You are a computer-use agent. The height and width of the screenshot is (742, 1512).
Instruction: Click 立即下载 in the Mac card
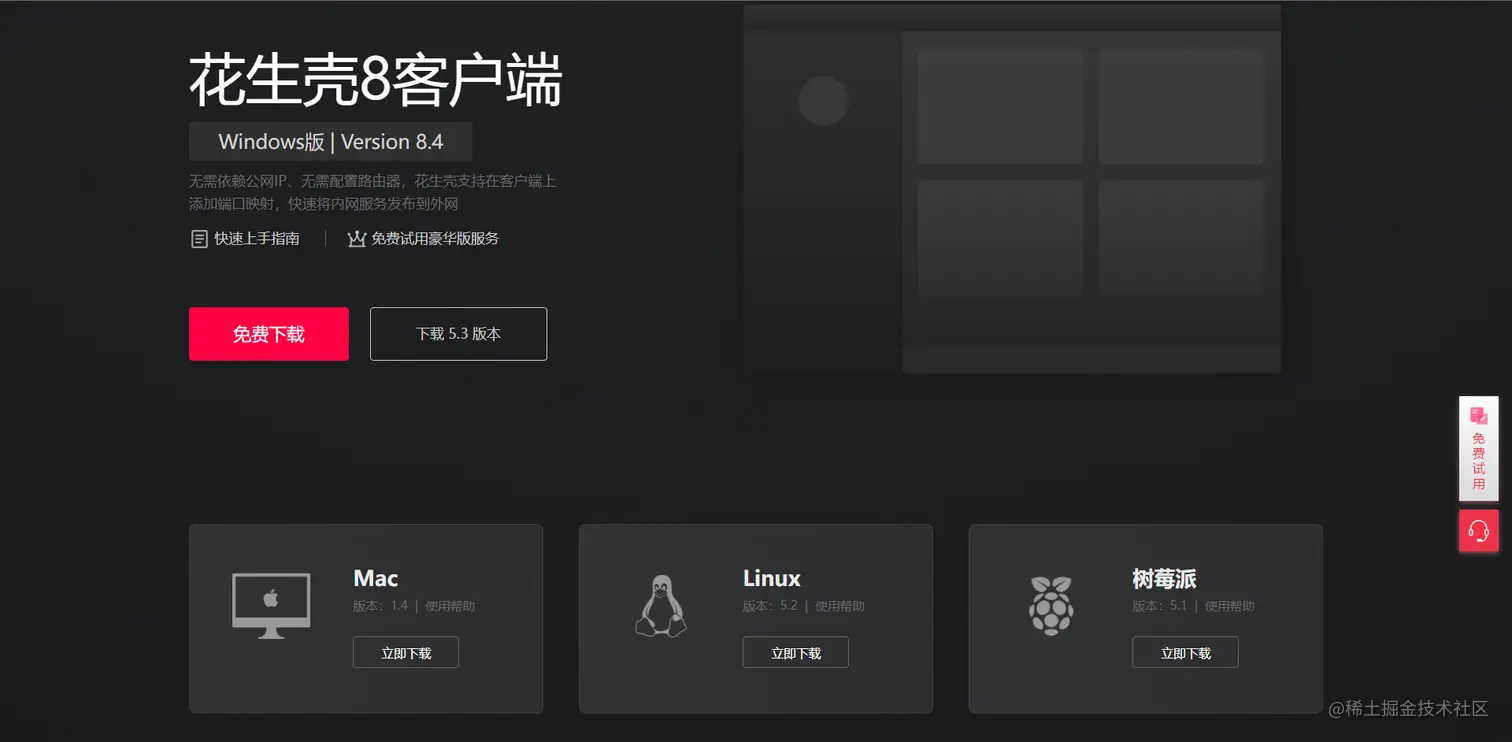coord(406,652)
